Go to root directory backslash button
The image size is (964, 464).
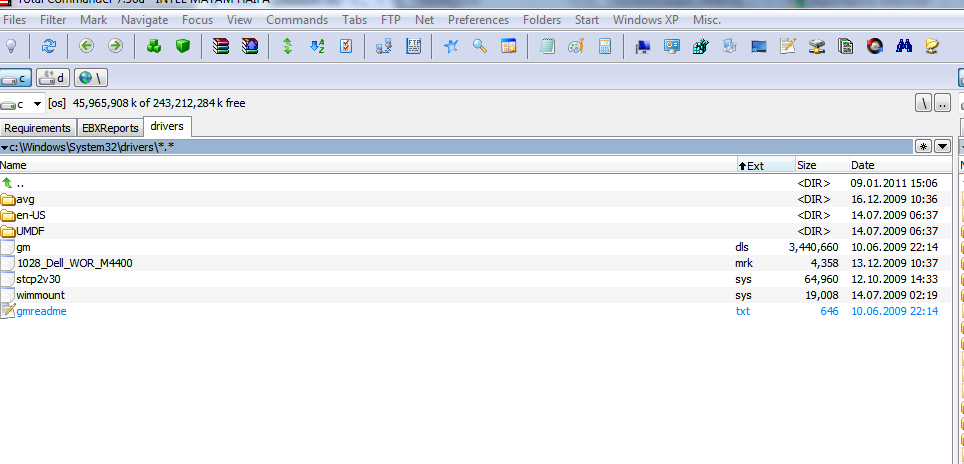click(x=923, y=103)
